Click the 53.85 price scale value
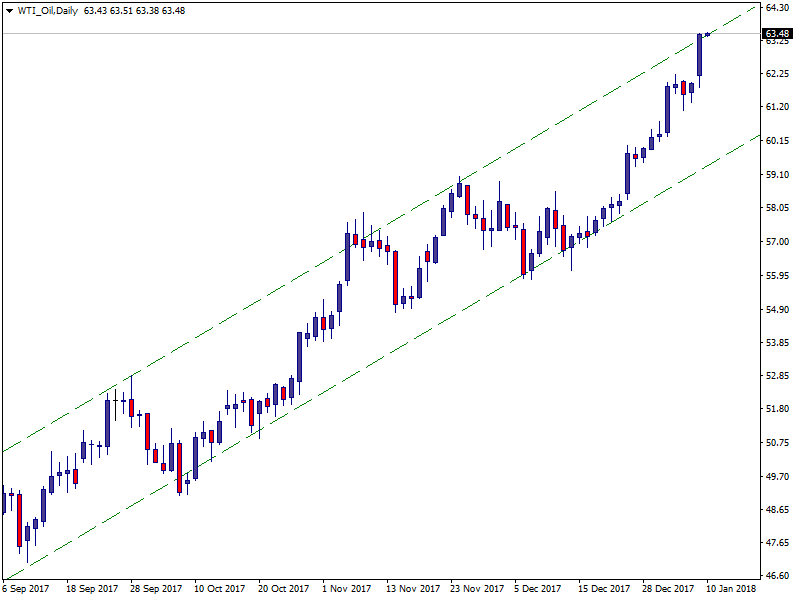 (x=778, y=343)
